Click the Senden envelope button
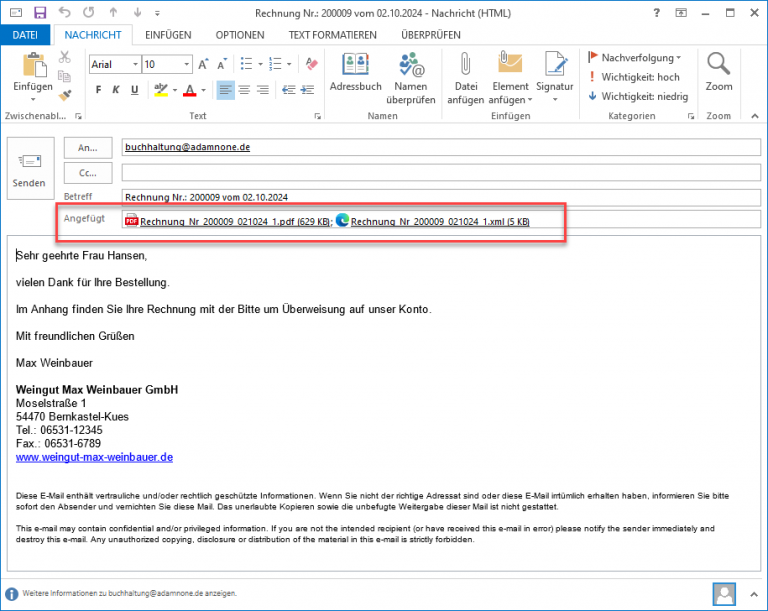This screenshot has width=768, height=611. [29, 170]
